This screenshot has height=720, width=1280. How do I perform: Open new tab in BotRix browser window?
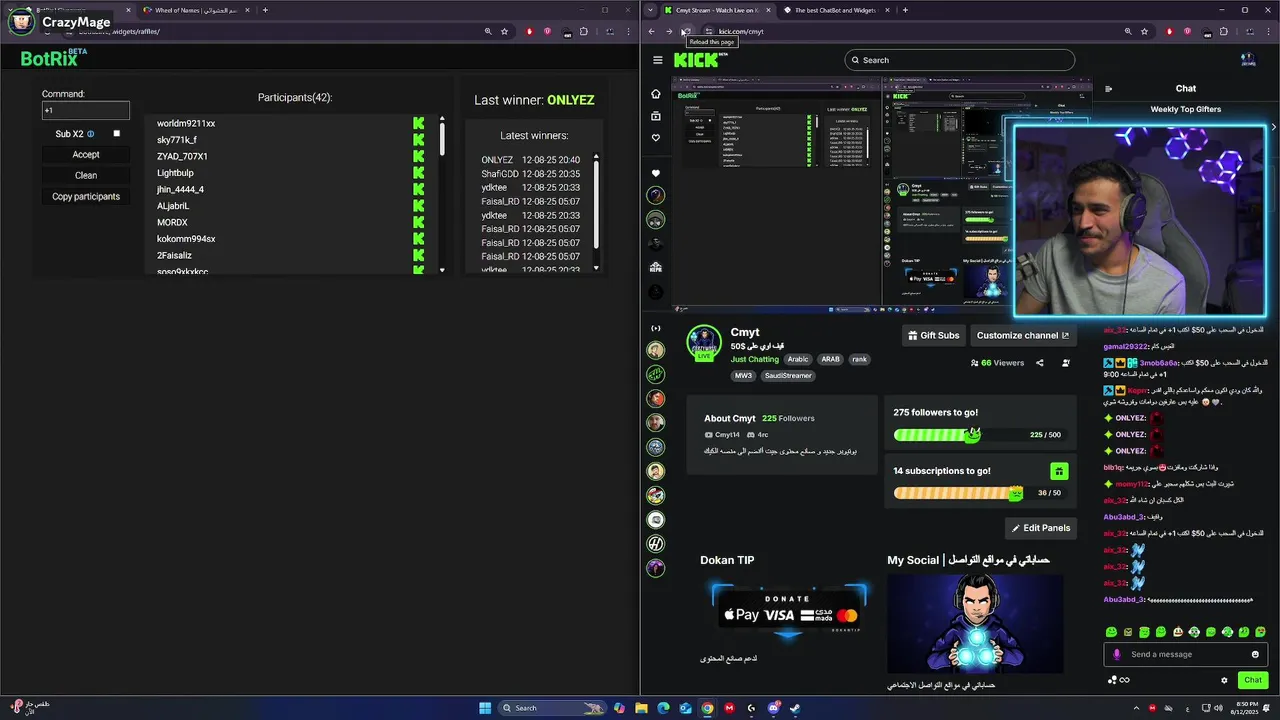[265, 10]
